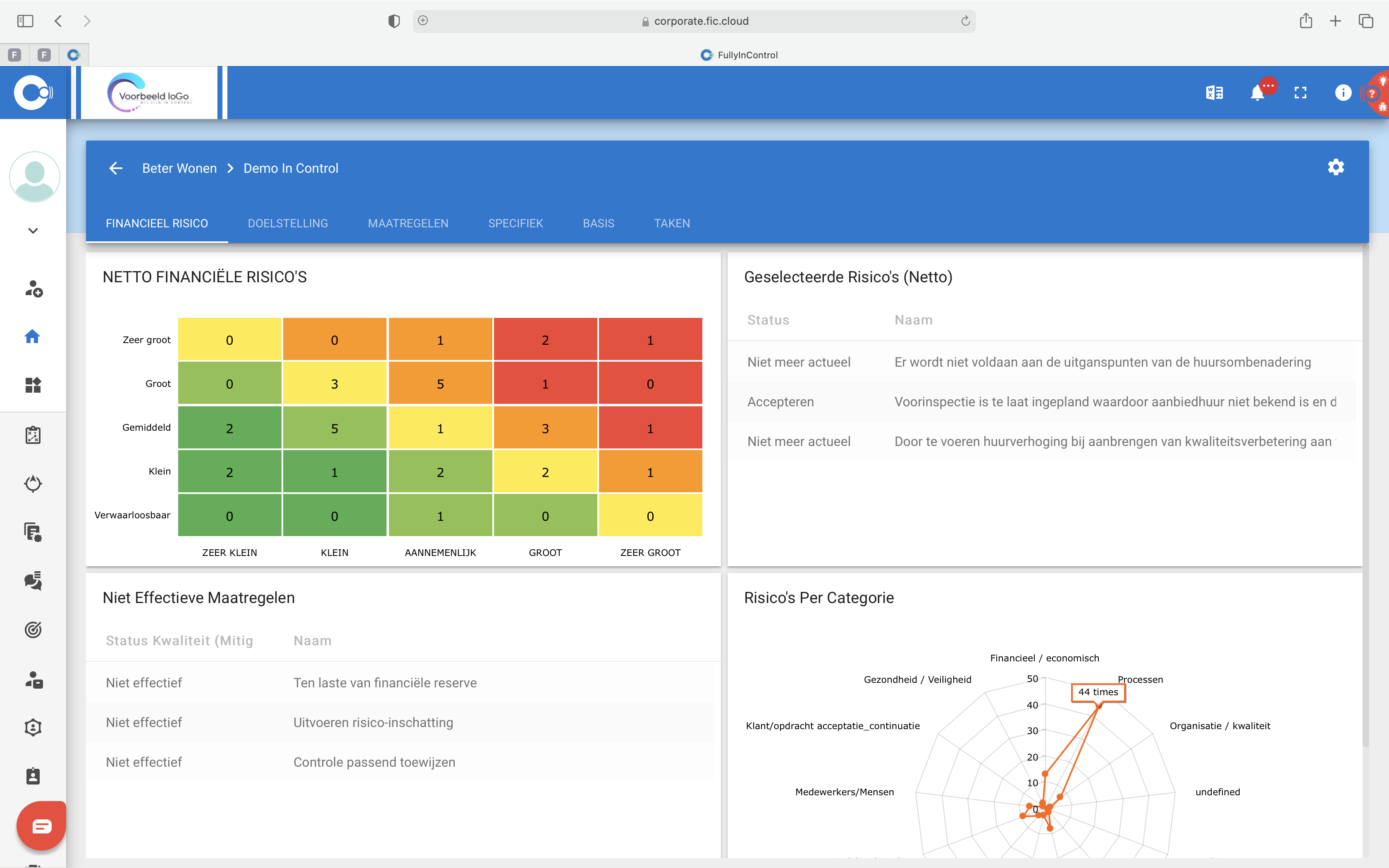Screen dimensions: 1389x868
Task: Expand the sidebar user chevron
Action: 33,231
